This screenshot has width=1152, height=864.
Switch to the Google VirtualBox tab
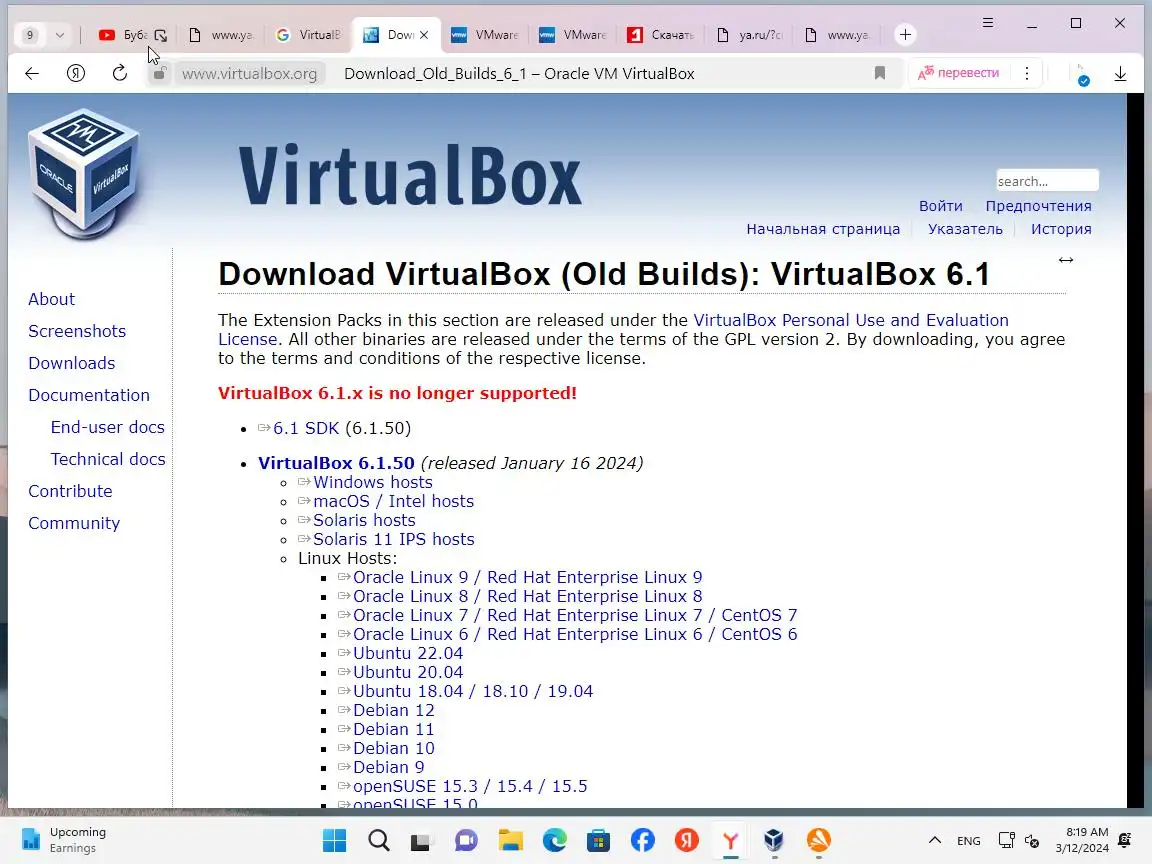(309, 35)
